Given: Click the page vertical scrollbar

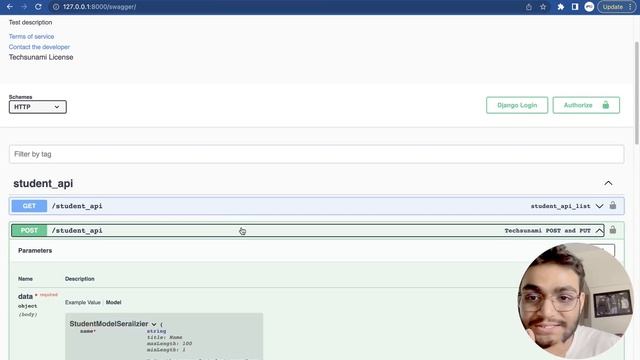Looking at the screenshot, I should click(637, 92).
